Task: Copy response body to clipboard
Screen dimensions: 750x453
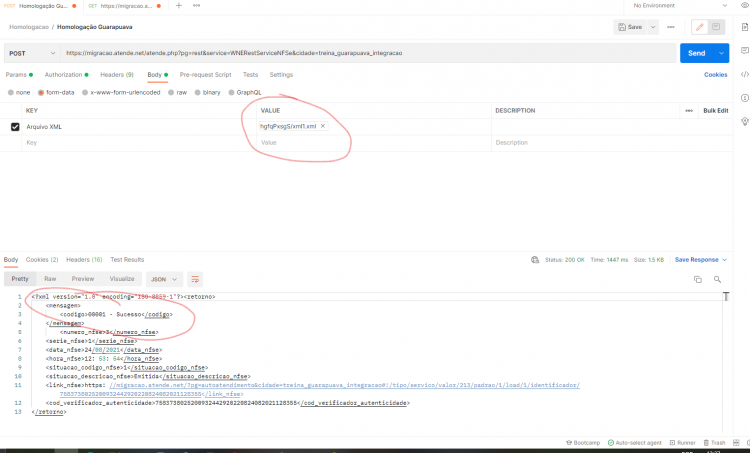Action: point(698,279)
